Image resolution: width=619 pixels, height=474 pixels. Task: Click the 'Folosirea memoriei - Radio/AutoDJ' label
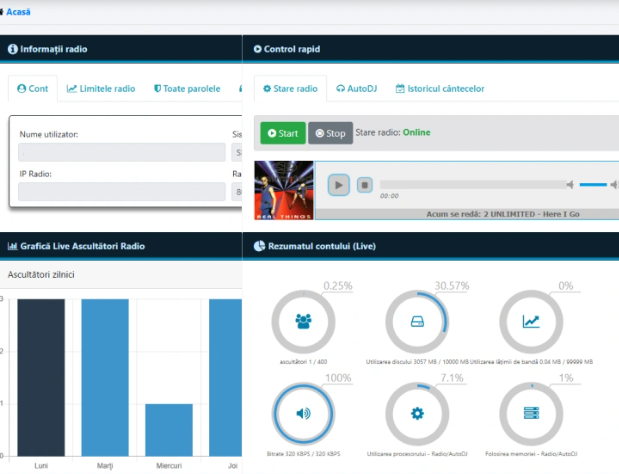click(531, 454)
